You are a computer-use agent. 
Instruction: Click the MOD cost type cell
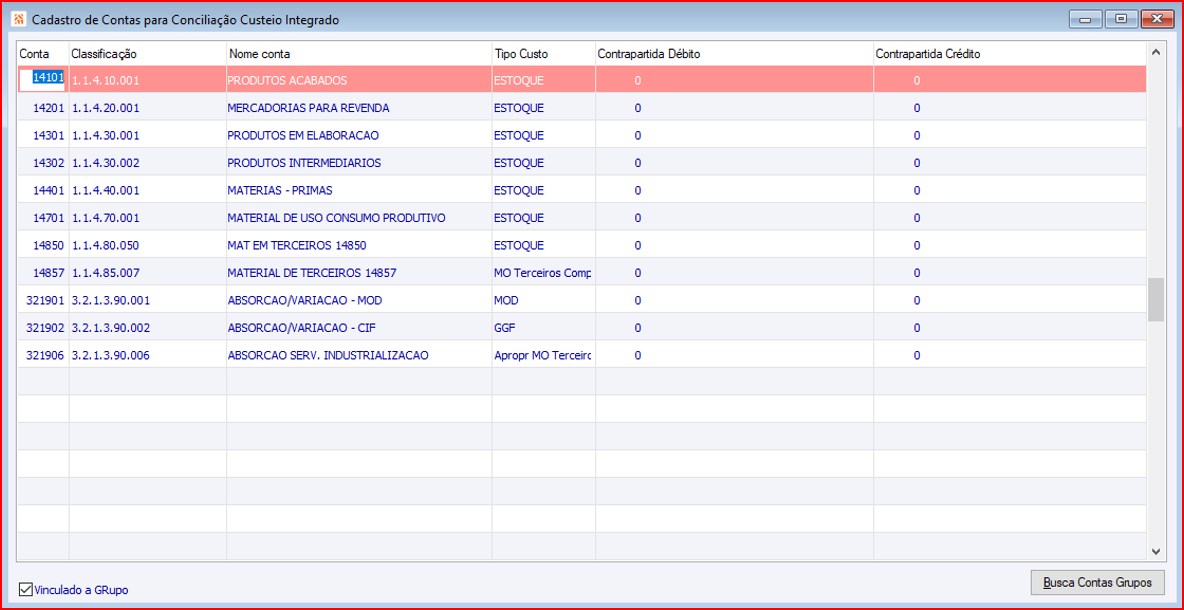click(x=544, y=300)
